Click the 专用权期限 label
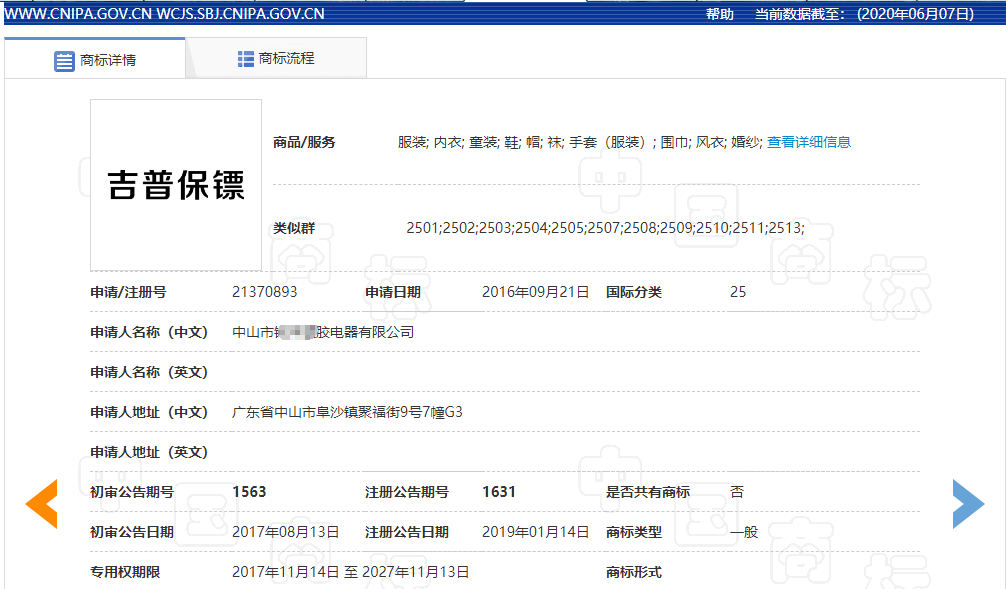 (x=125, y=572)
